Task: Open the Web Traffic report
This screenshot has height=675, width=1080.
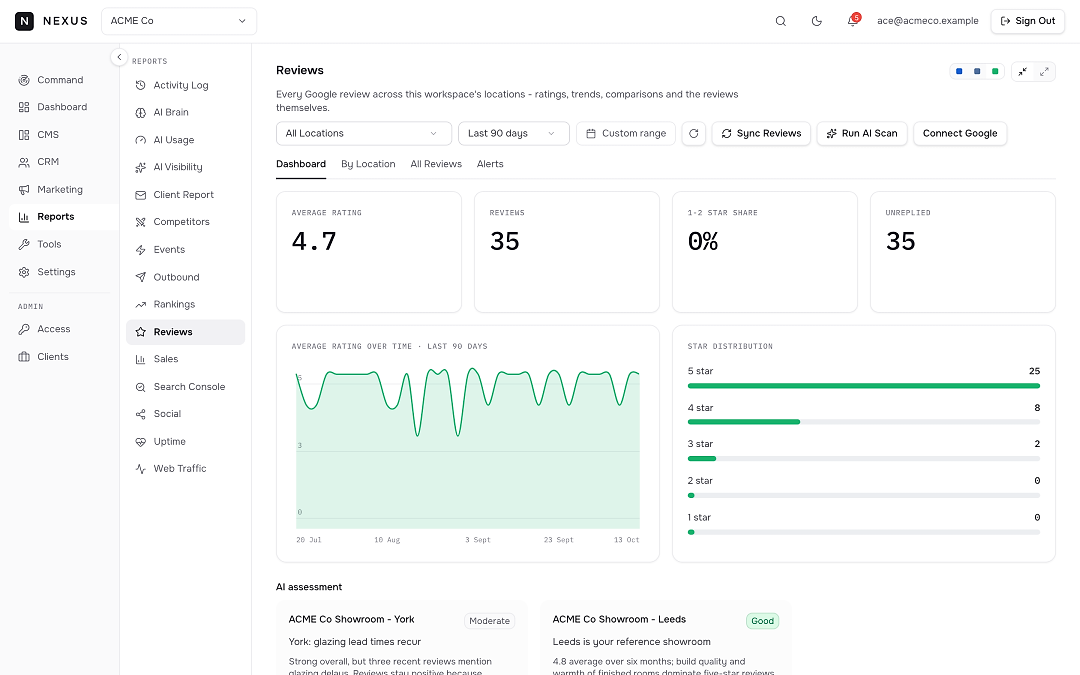Action: point(185,469)
